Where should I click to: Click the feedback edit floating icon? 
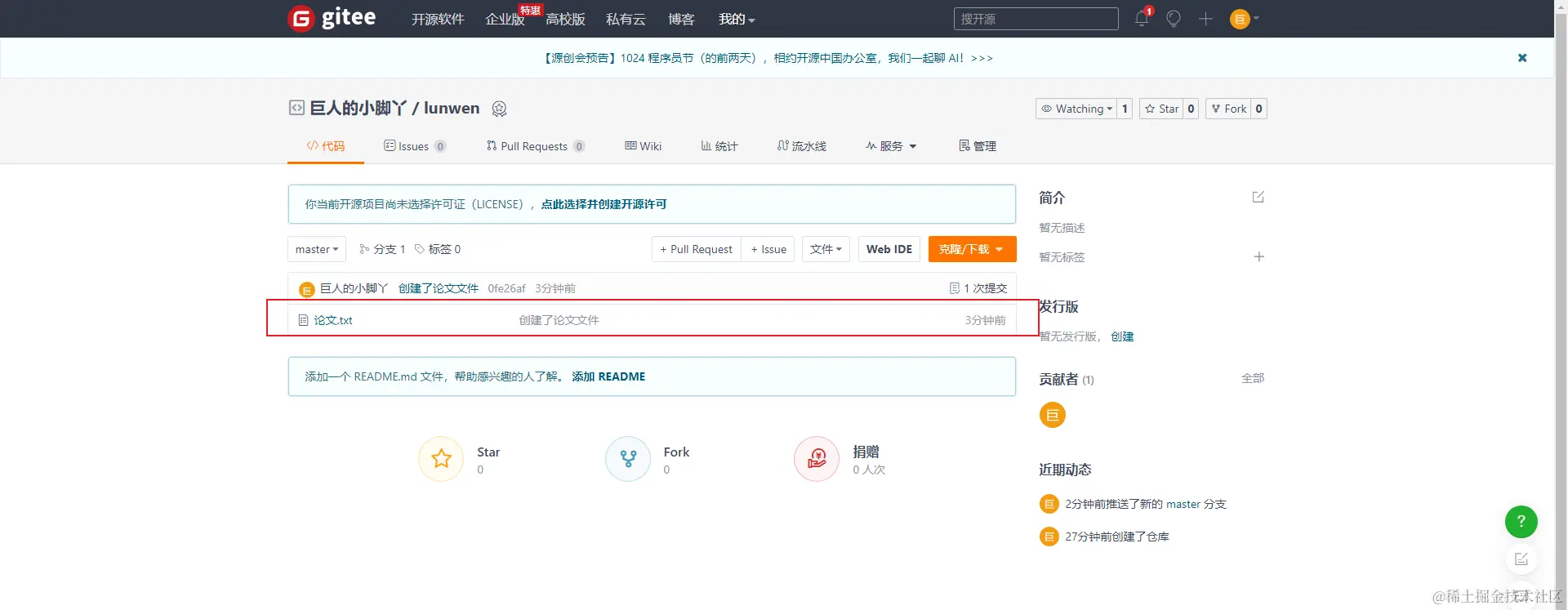(1521, 559)
